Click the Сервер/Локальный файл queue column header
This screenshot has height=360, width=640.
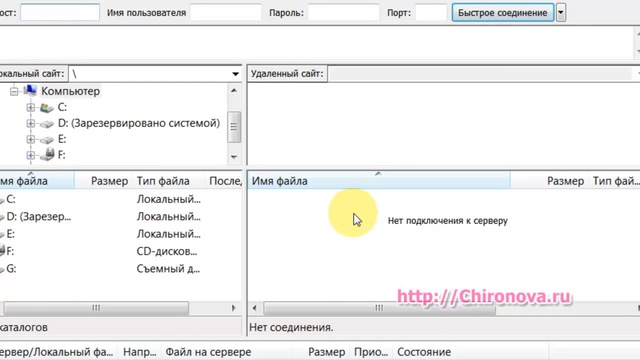[58, 352]
